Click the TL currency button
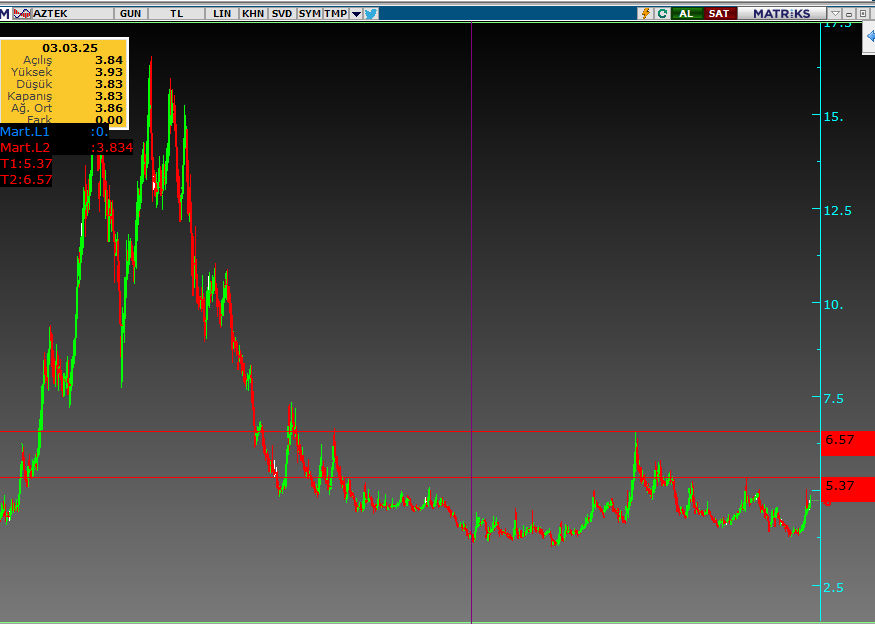This screenshot has height=624, width=875. (x=176, y=13)
